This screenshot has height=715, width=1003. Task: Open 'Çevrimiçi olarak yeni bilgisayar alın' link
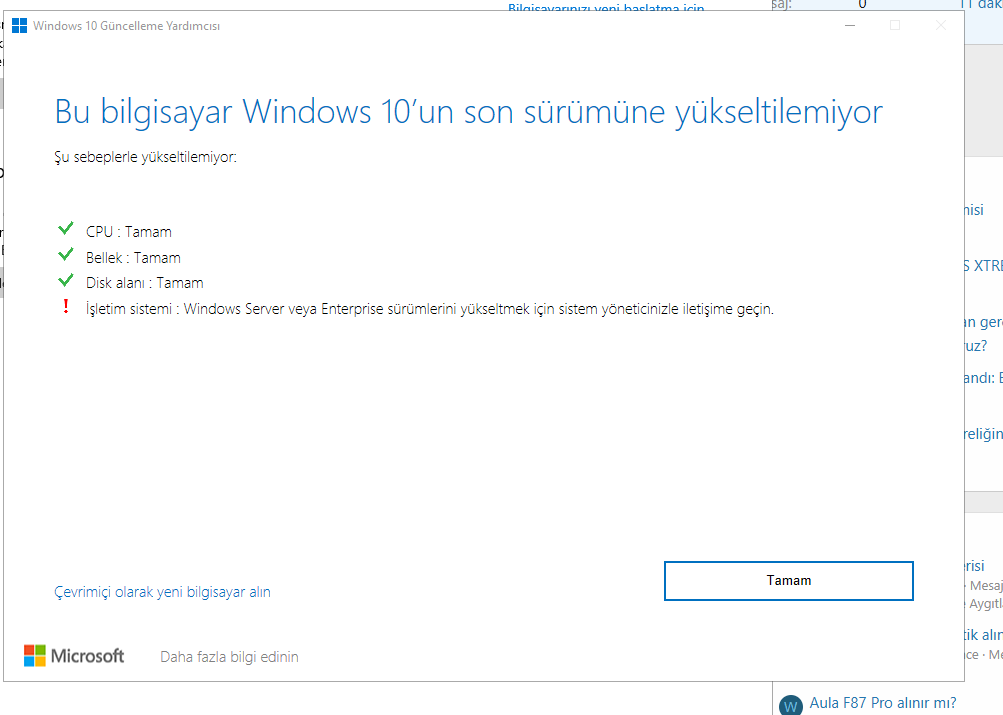[162, 592]
